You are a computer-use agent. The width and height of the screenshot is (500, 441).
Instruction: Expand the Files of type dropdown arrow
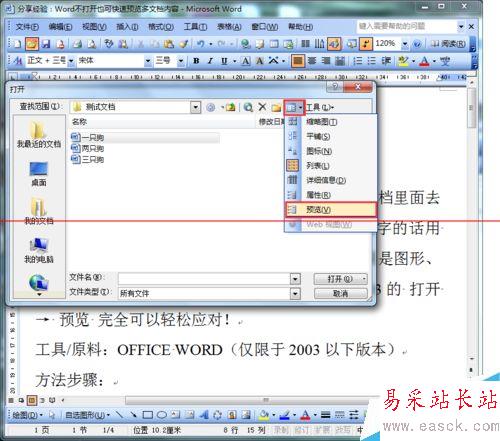click(295, 293)
